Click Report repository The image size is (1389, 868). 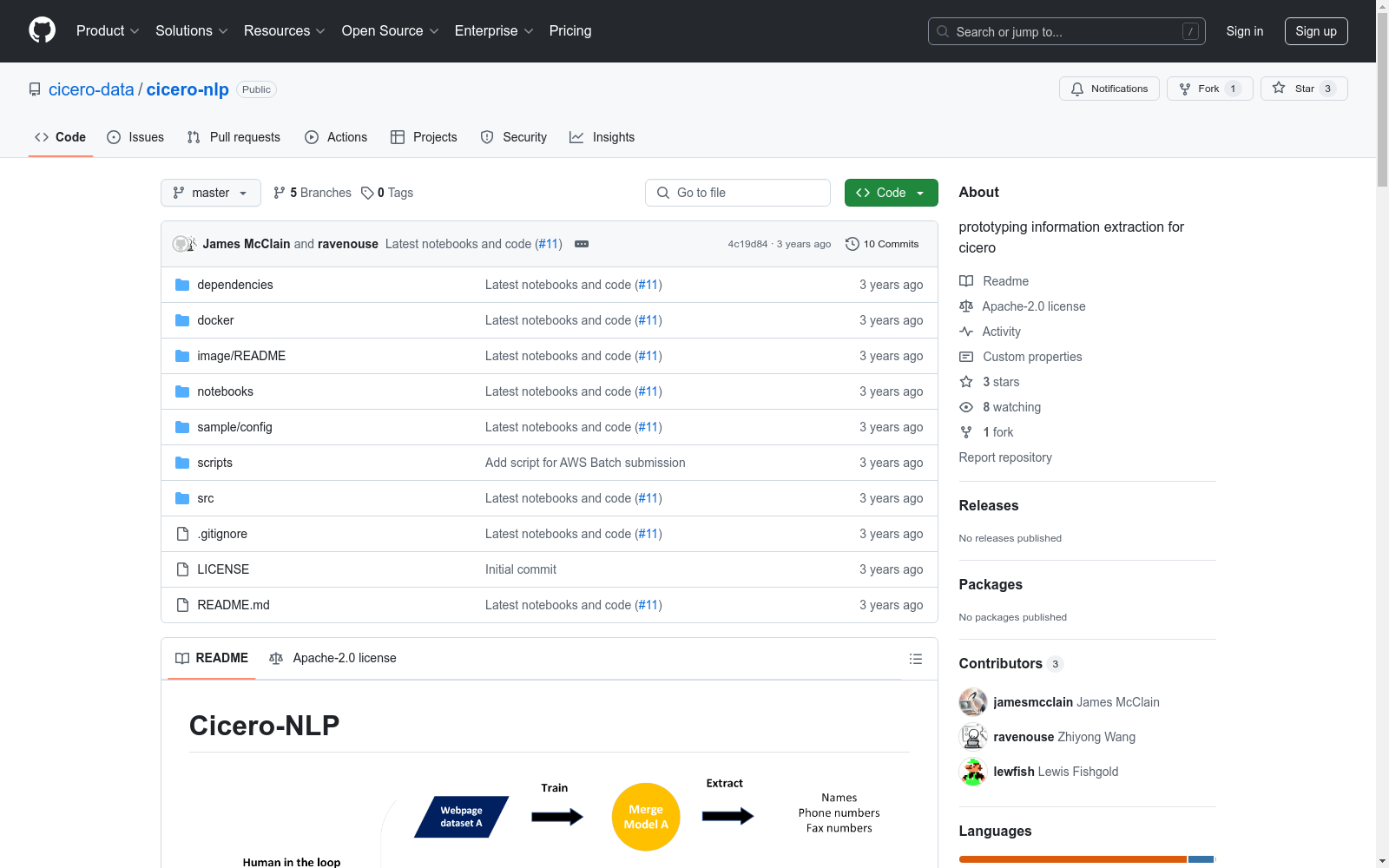click(1005, 457)
